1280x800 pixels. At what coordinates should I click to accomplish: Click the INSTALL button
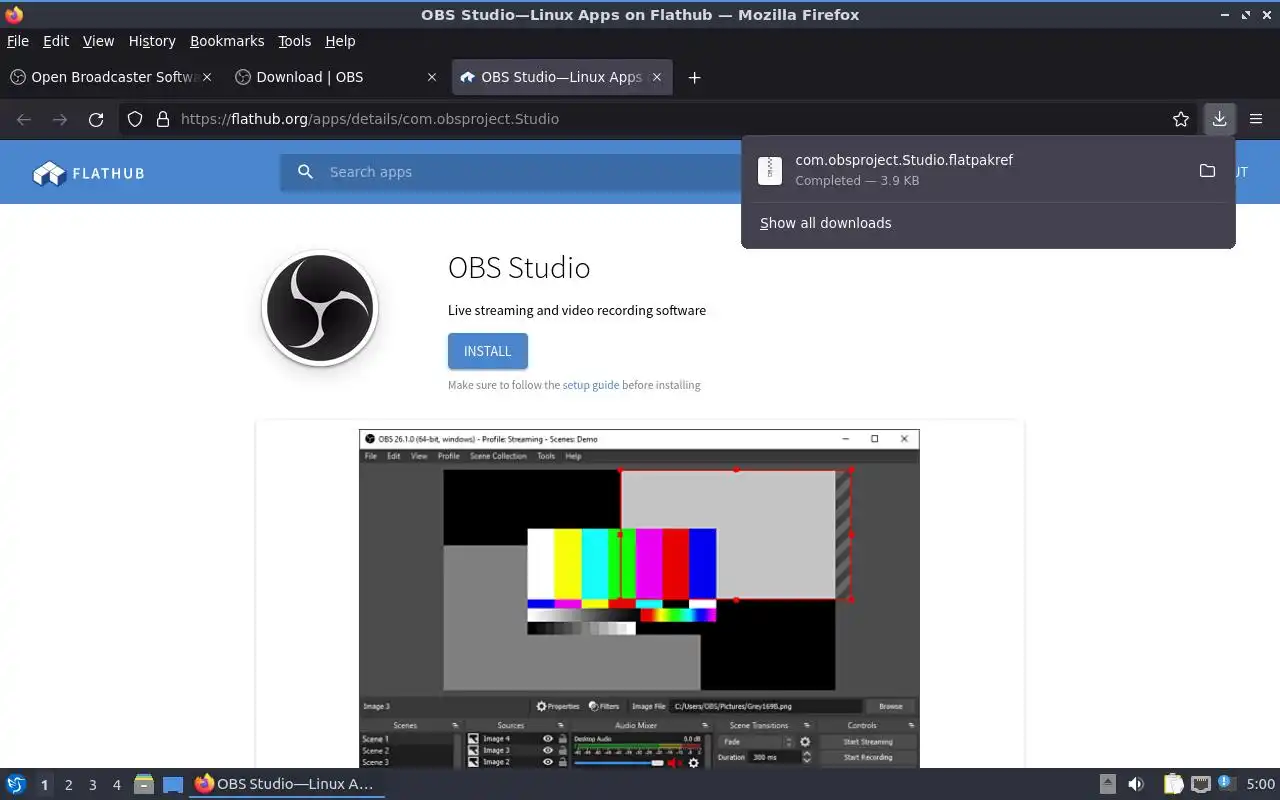click(x=488, y=351)
